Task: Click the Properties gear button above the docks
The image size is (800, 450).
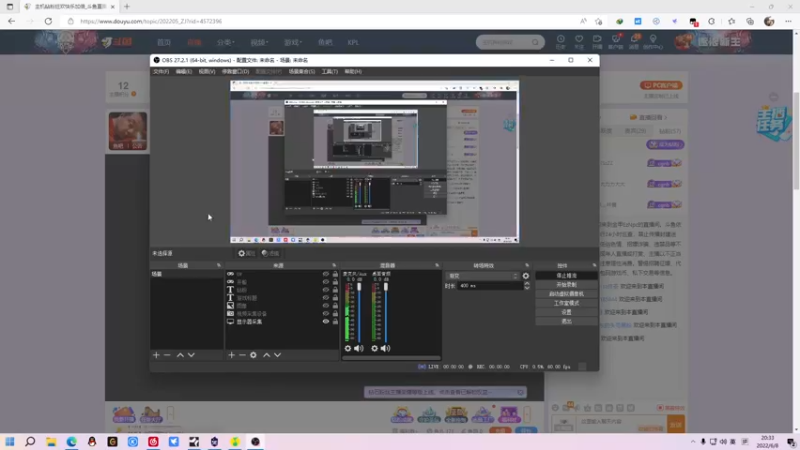Action: coord(246,253)
